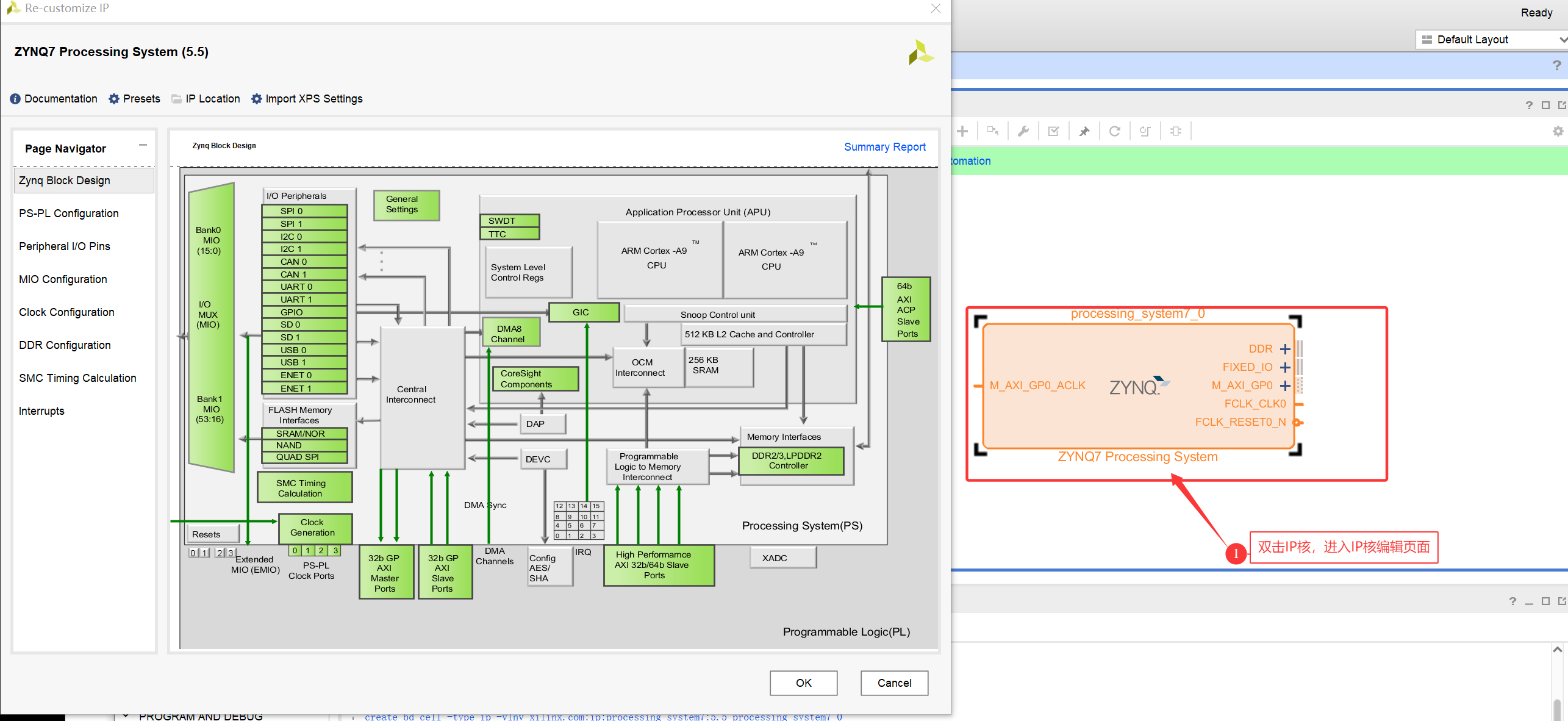Click the wrench customize icon in toolbar
Viewport: 1568px width, 721px height.
pyautogui.click(x=1023, y=131)
